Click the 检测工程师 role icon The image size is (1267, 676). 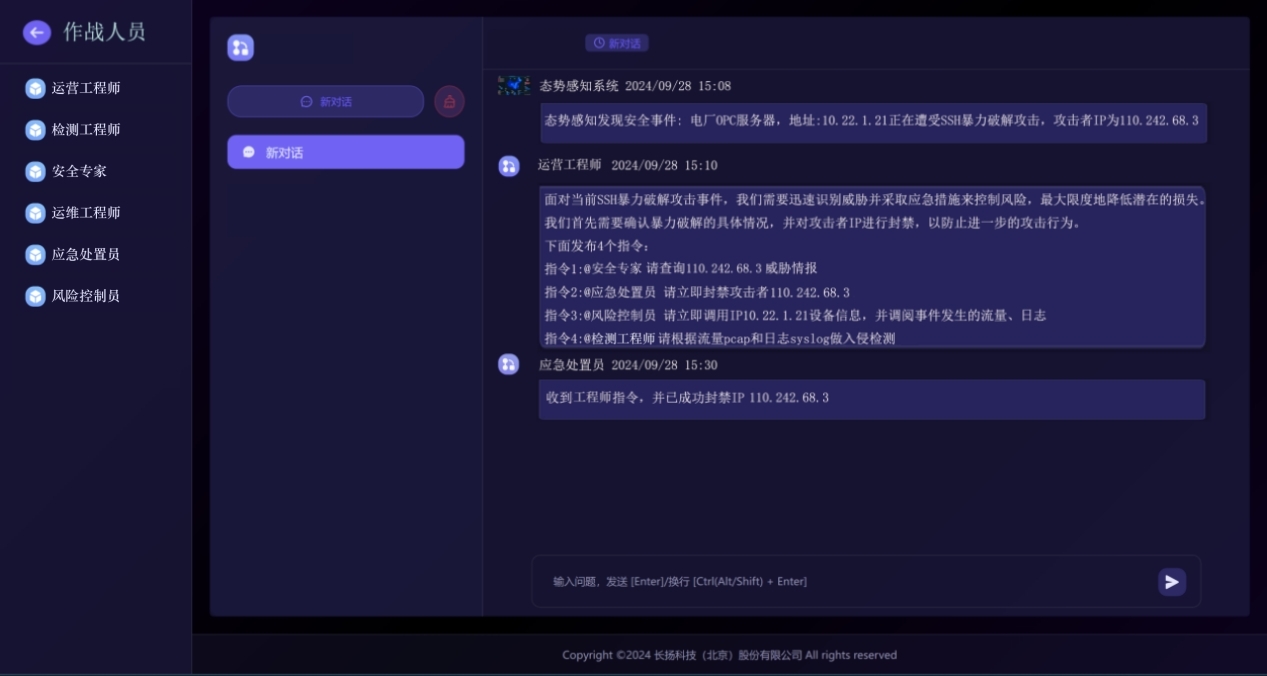pos(33,129)
